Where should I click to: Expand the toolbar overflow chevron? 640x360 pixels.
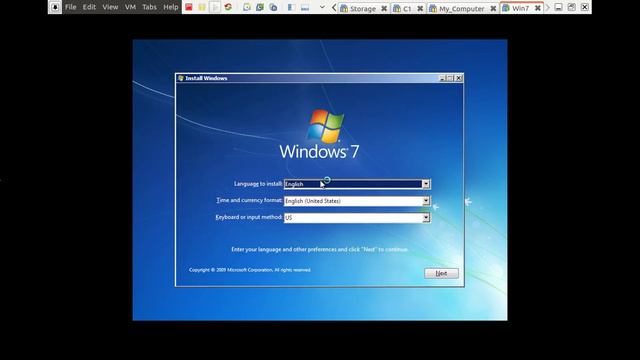[322, 7]
